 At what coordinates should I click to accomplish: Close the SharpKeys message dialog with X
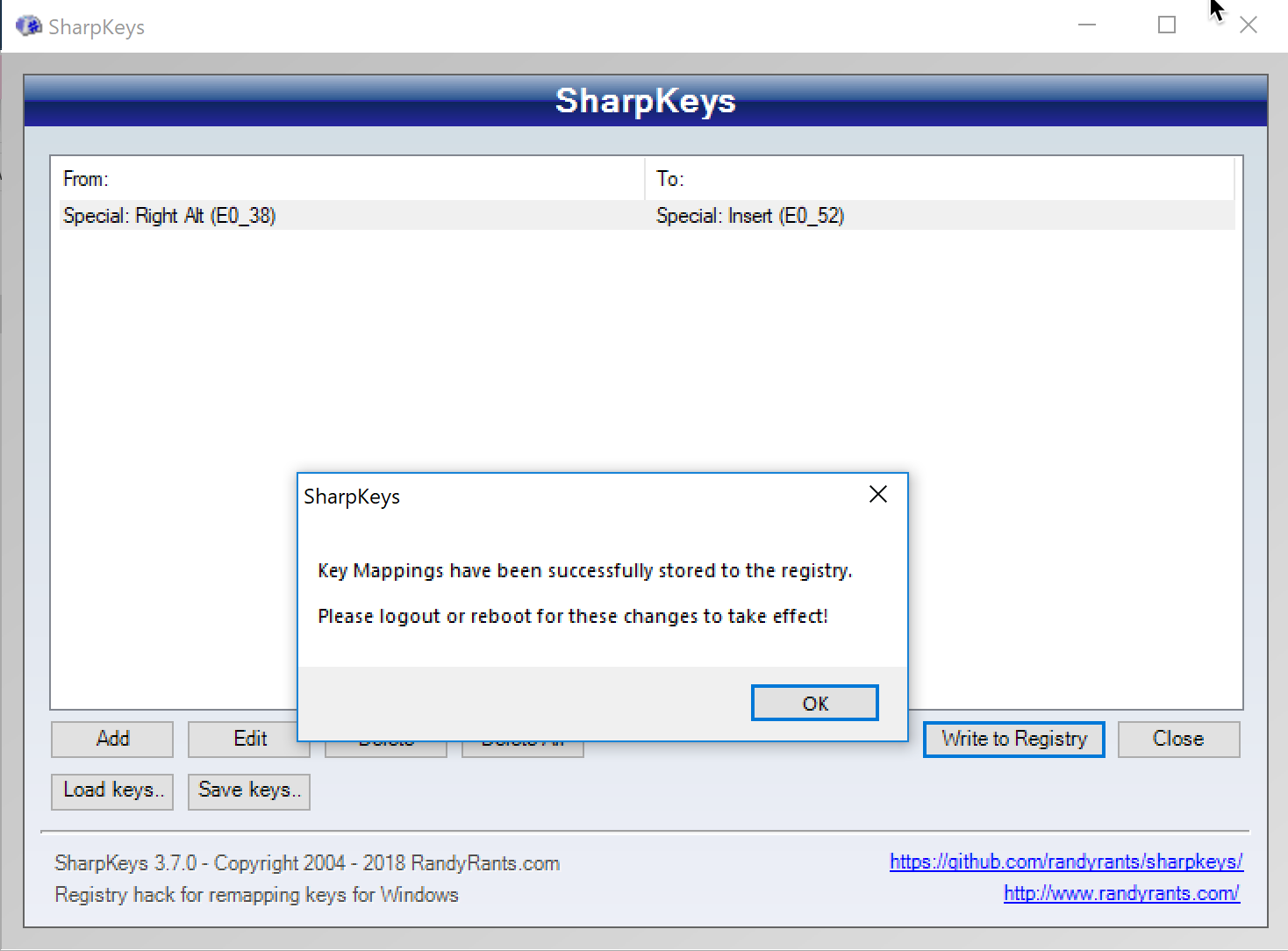[877, 495]
